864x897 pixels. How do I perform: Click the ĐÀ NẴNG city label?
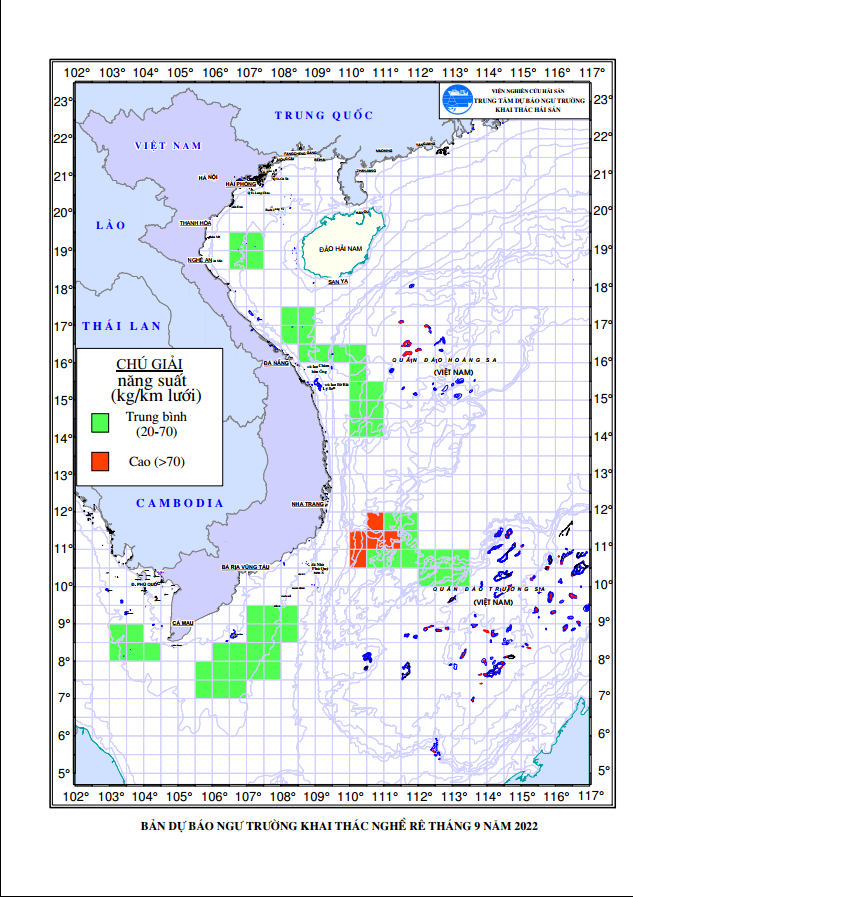(276, 363)
